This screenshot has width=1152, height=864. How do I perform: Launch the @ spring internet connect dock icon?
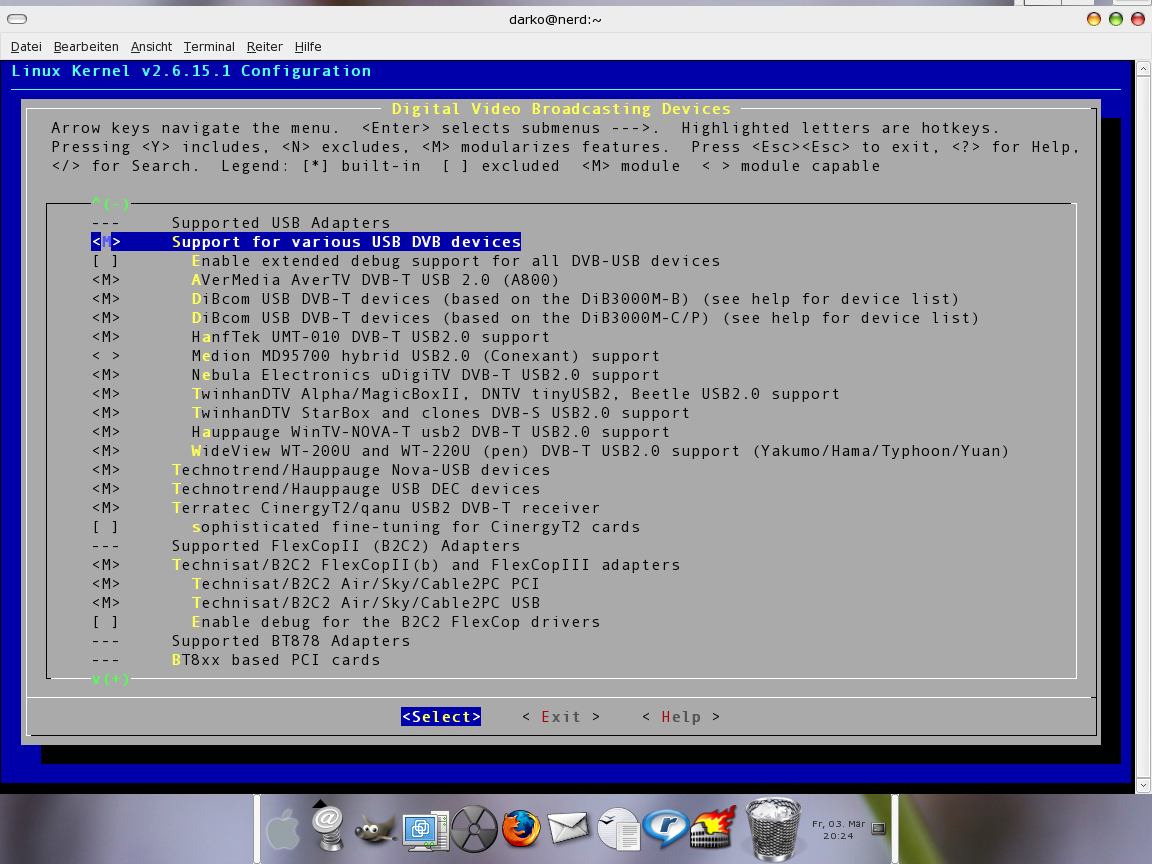pos(327,827)
